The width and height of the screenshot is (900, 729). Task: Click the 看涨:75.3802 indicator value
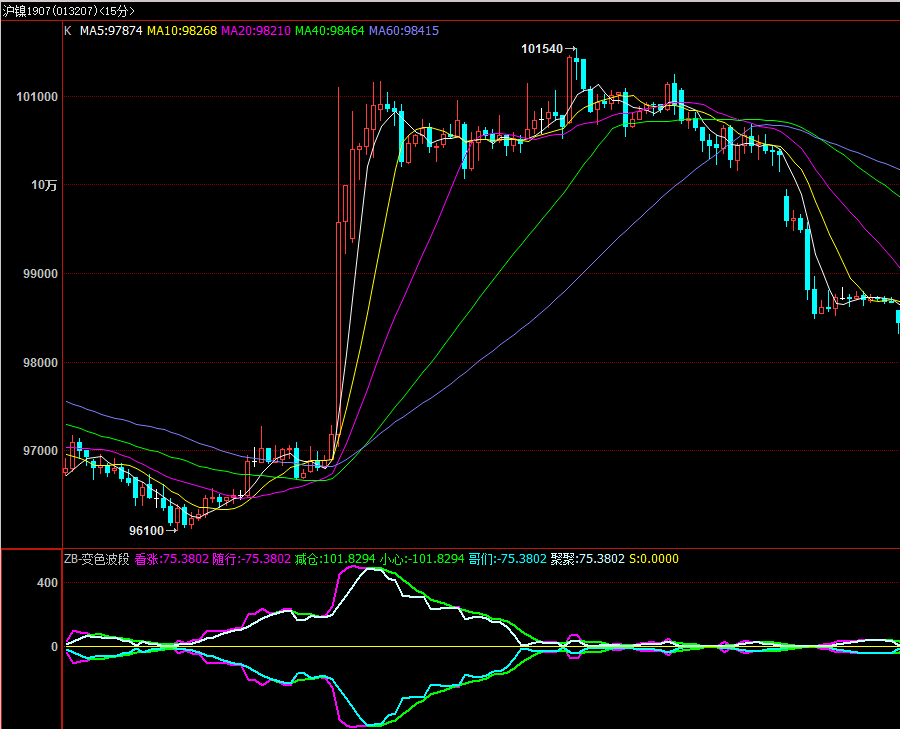click(172, 559)
